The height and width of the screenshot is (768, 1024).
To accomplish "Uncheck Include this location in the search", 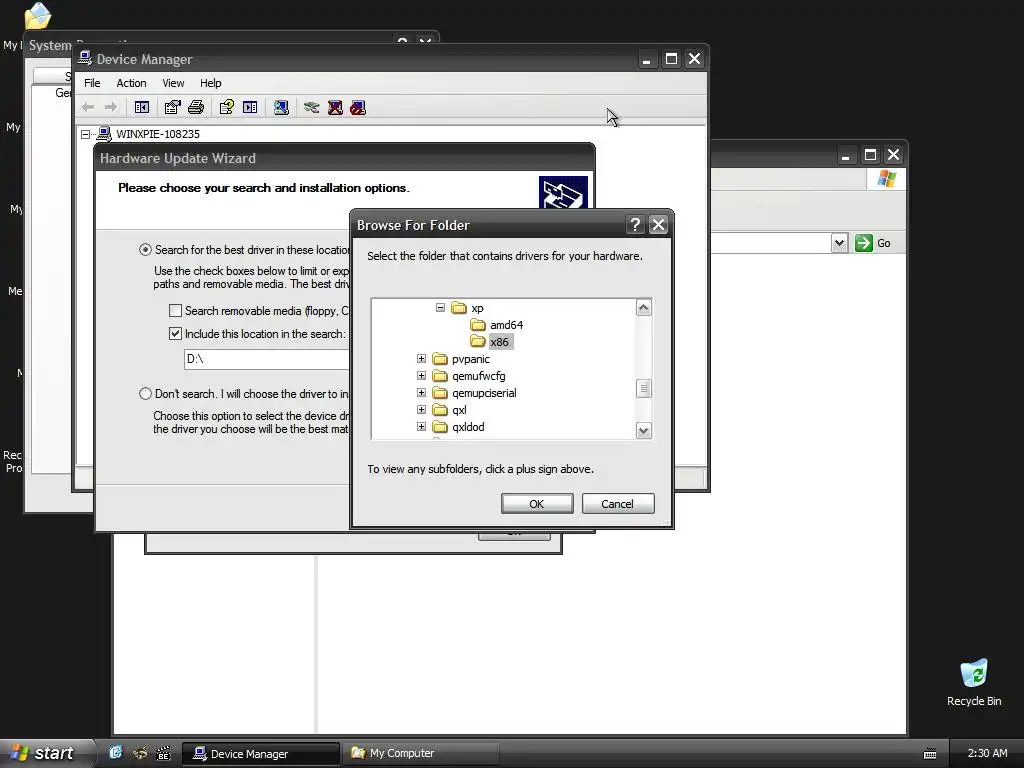I will 175,333.
